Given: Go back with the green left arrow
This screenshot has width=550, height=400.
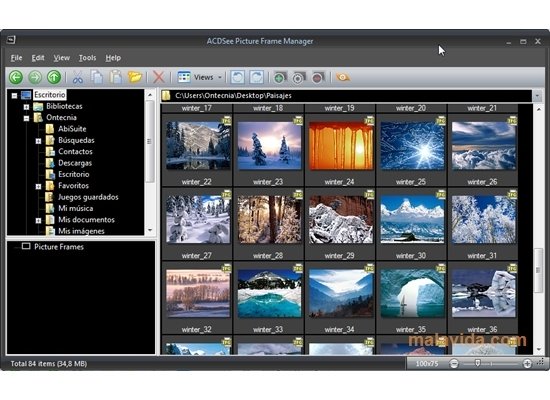Looking at the screenshot, I should (x=16, y=77).
